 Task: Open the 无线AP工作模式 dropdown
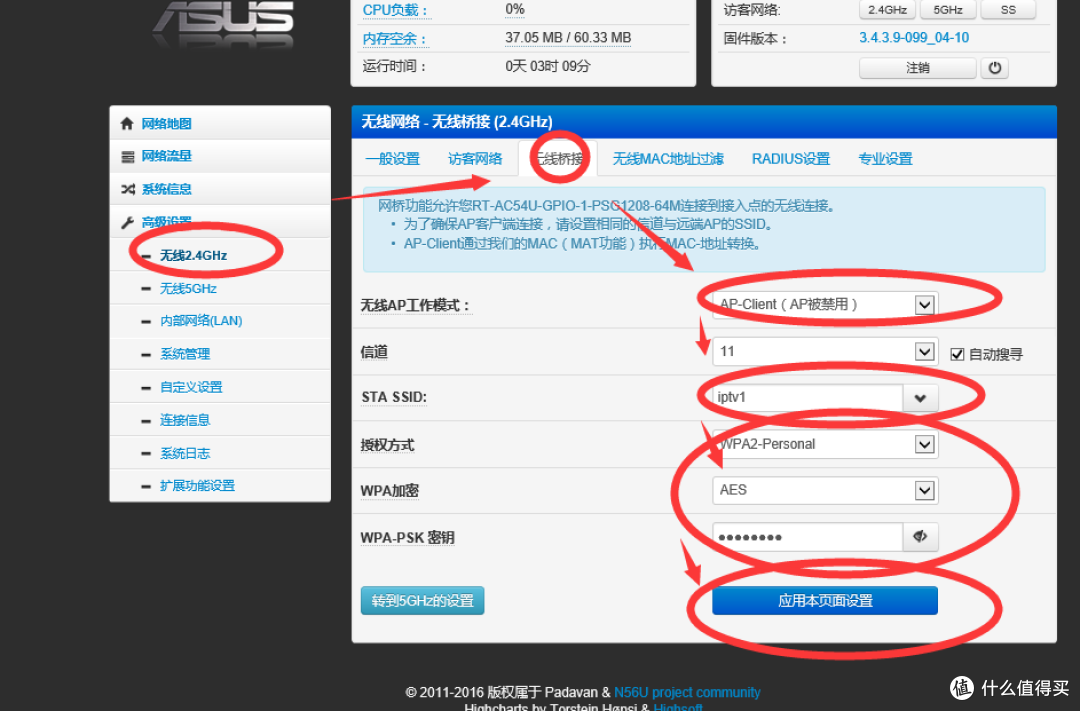tap(824, 305)
